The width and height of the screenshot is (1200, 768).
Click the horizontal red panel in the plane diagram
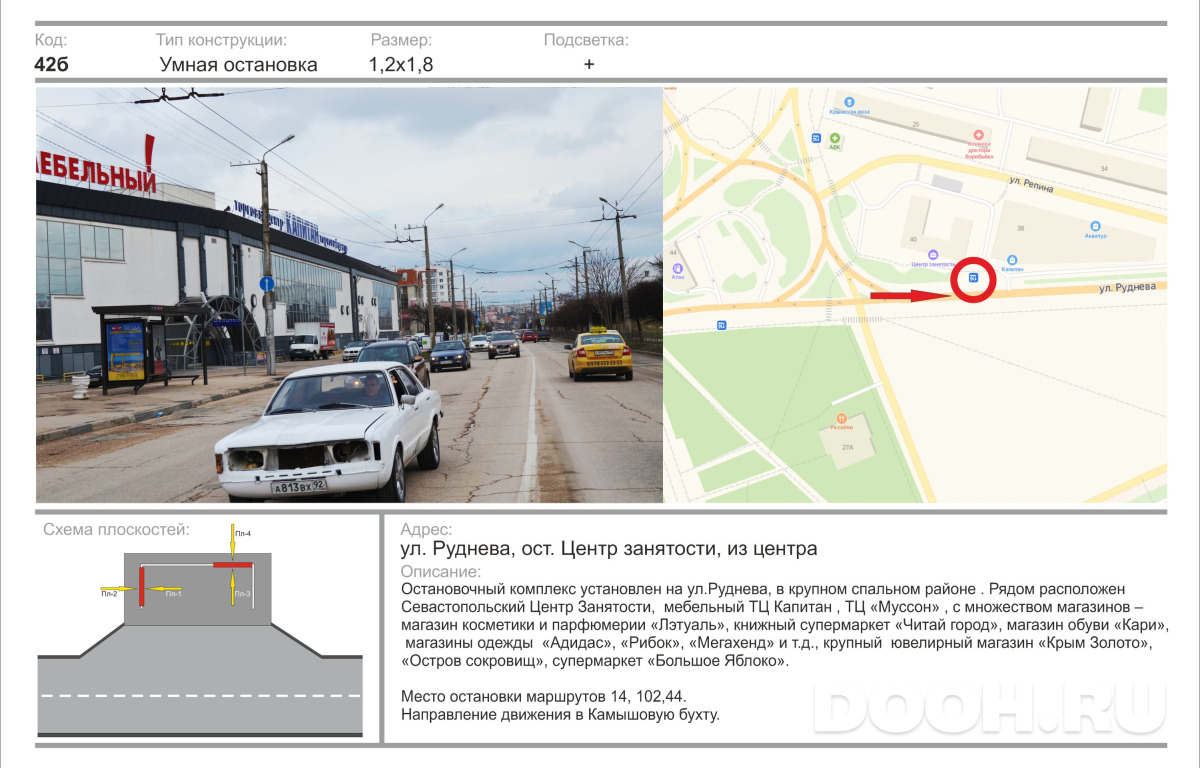(x=231, y=565)
